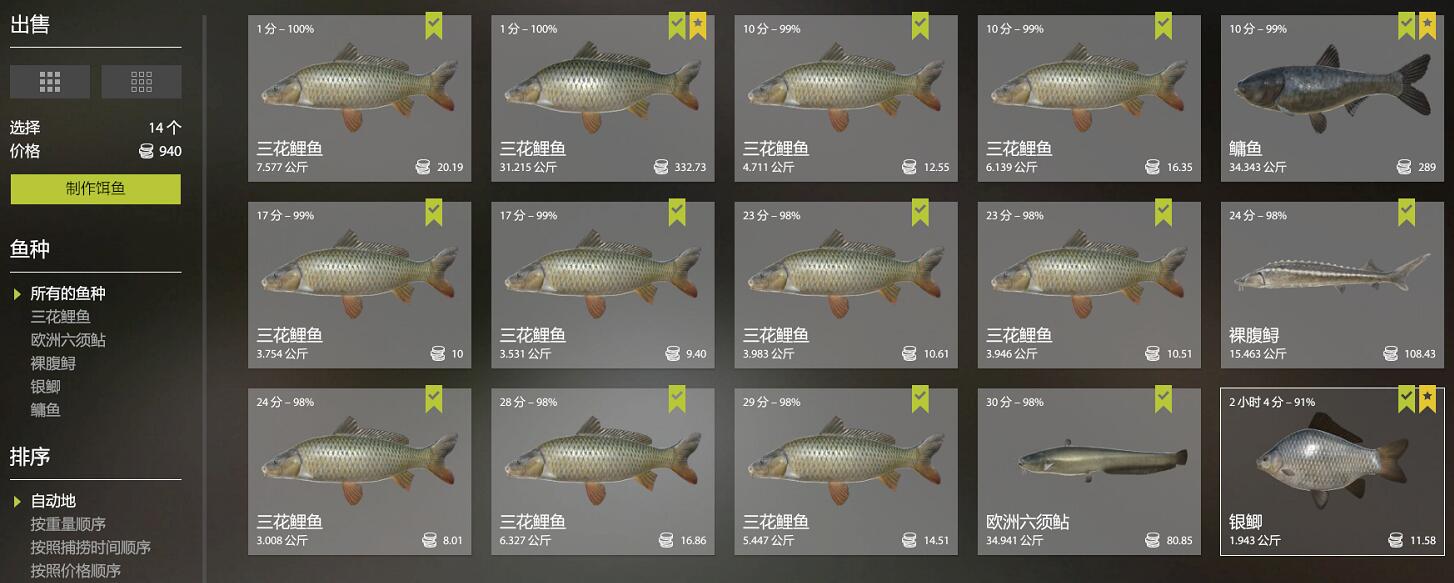This screenshot has width=1454, height=583.
Task: Click star badge on the 鳙鱼 card
Action: 1427,26
